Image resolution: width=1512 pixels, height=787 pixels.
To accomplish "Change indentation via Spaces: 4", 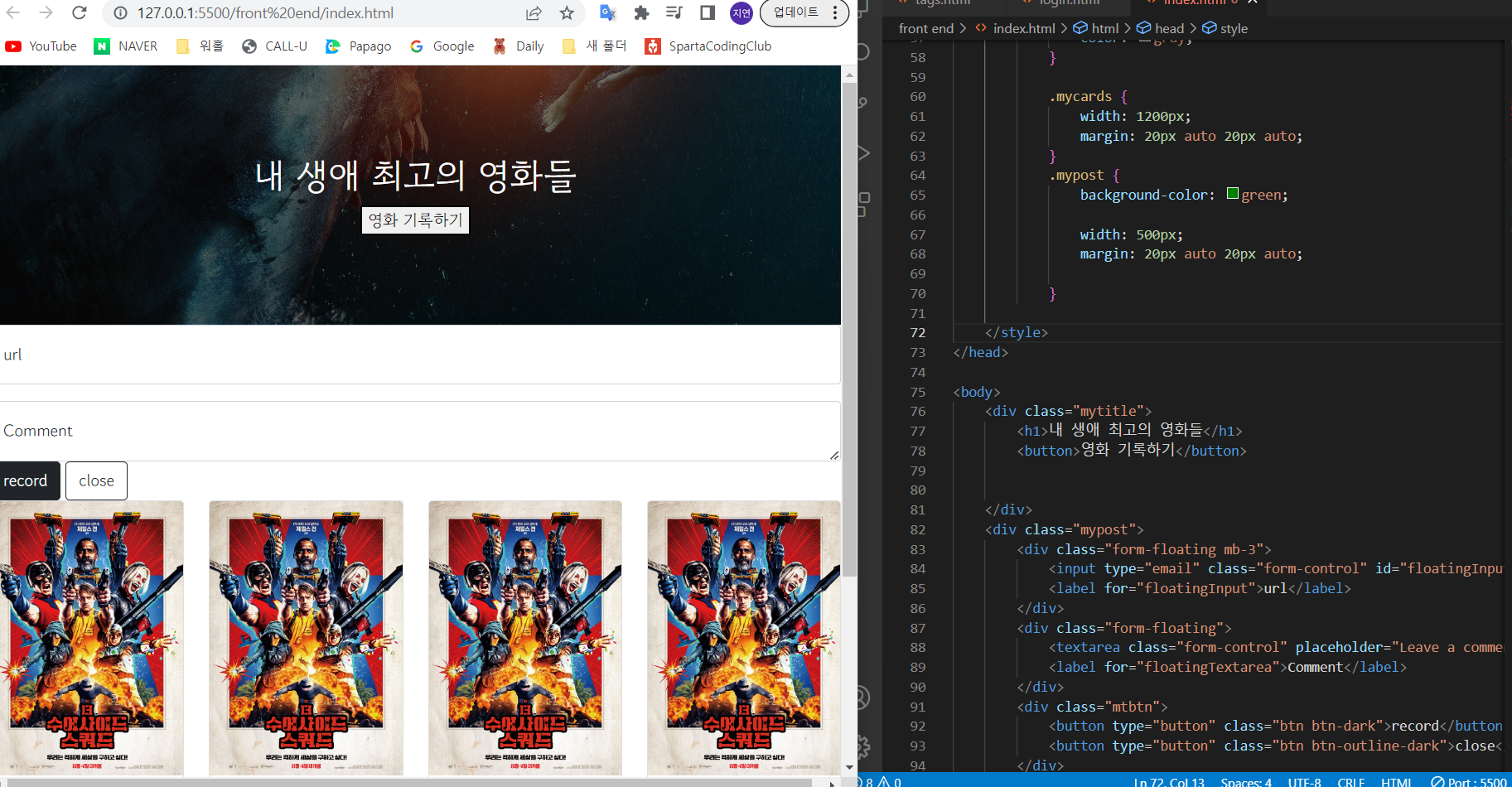I will (1246, 782).
